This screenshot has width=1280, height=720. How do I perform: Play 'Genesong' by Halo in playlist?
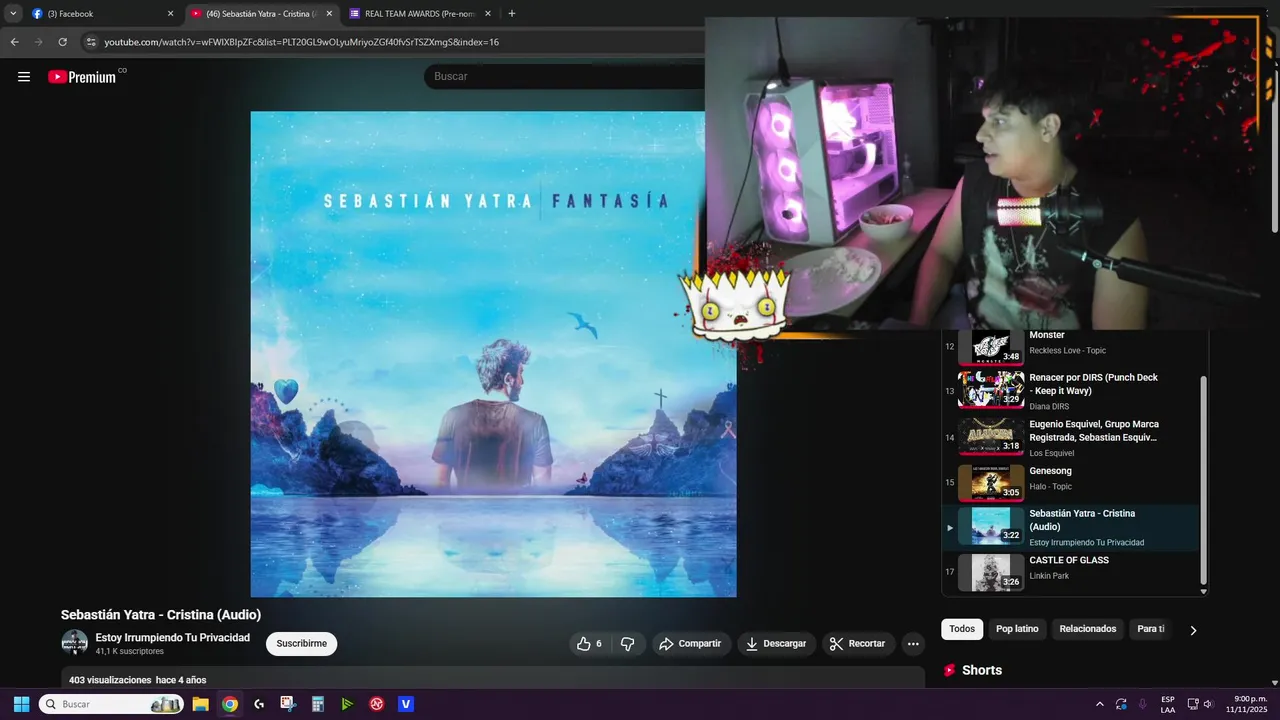coord(1070,482)
